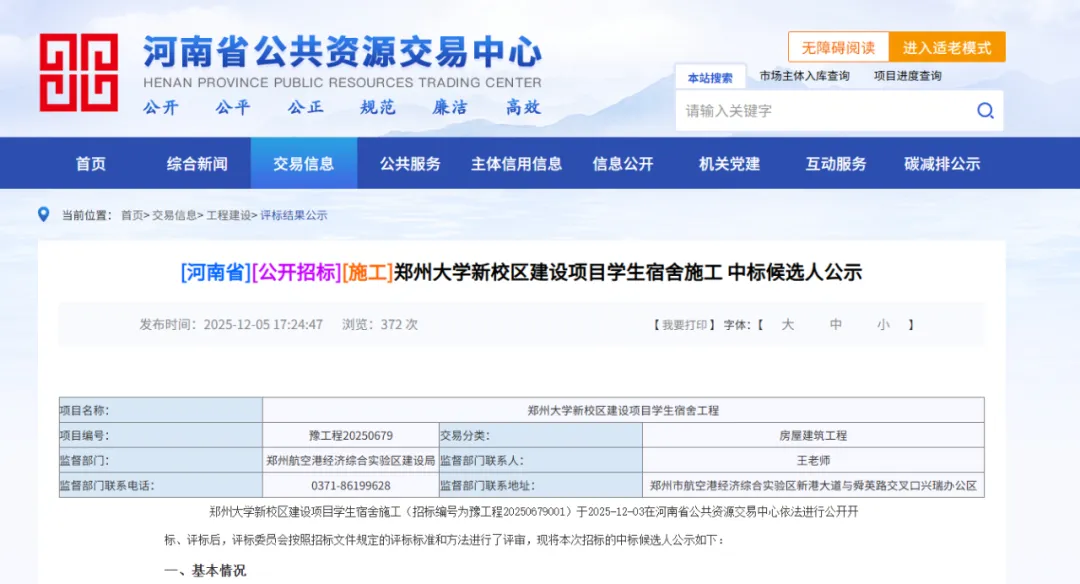Set font size to 中
Viewport: 1080px width, 584px height.
(835, 324)
